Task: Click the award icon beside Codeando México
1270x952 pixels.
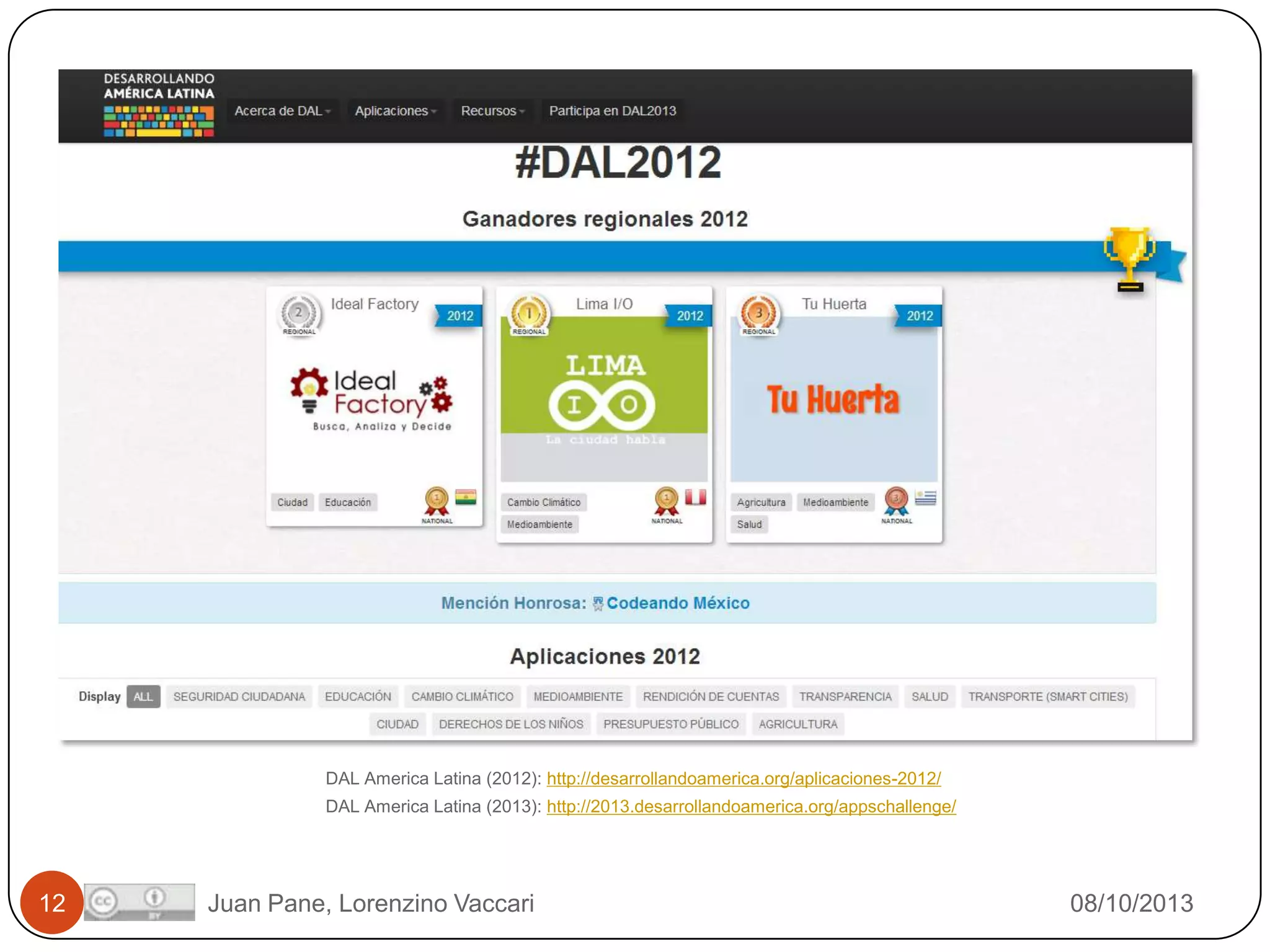Action: (598, 604)
